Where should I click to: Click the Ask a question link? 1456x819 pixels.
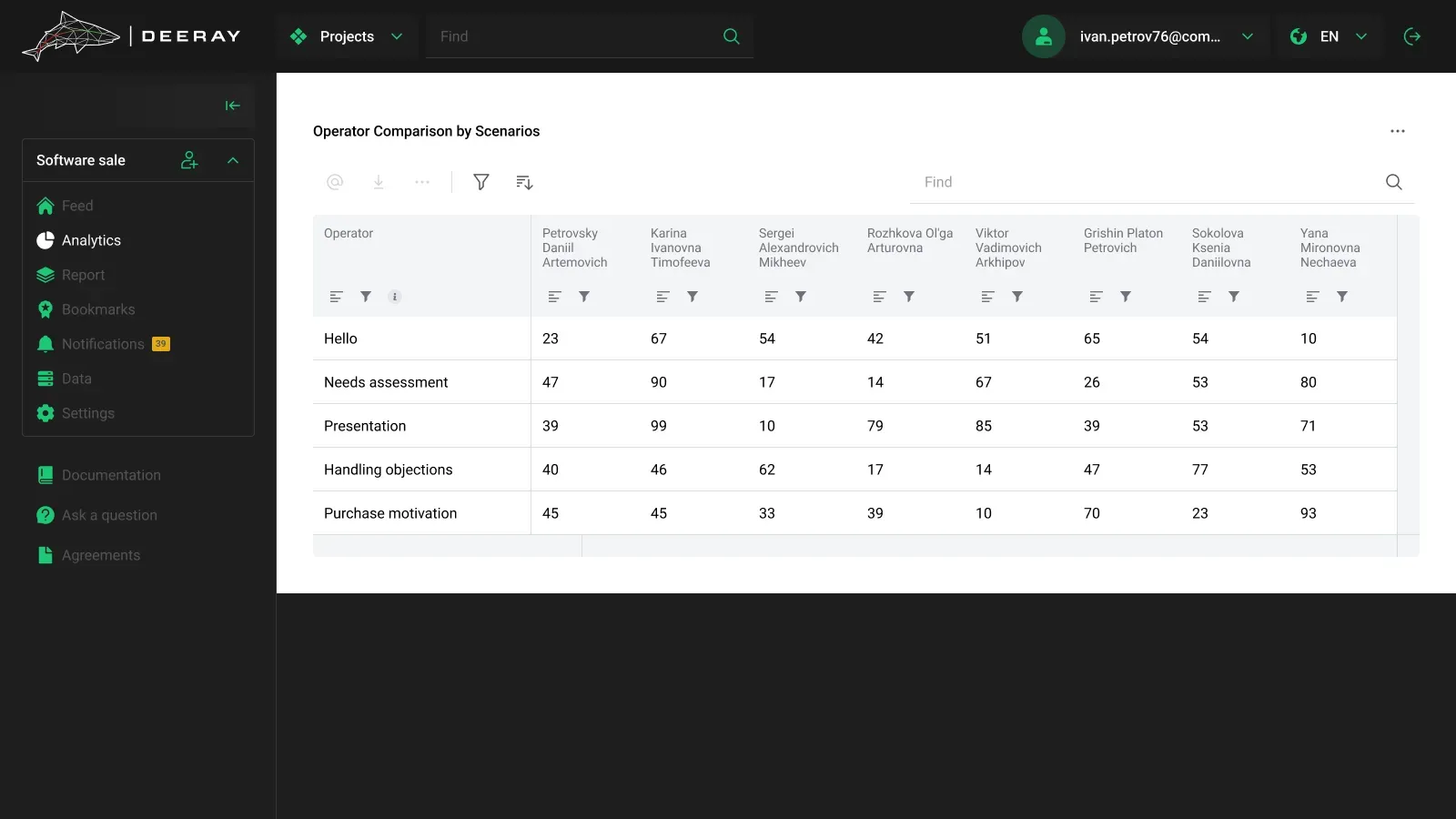point(109,515)
